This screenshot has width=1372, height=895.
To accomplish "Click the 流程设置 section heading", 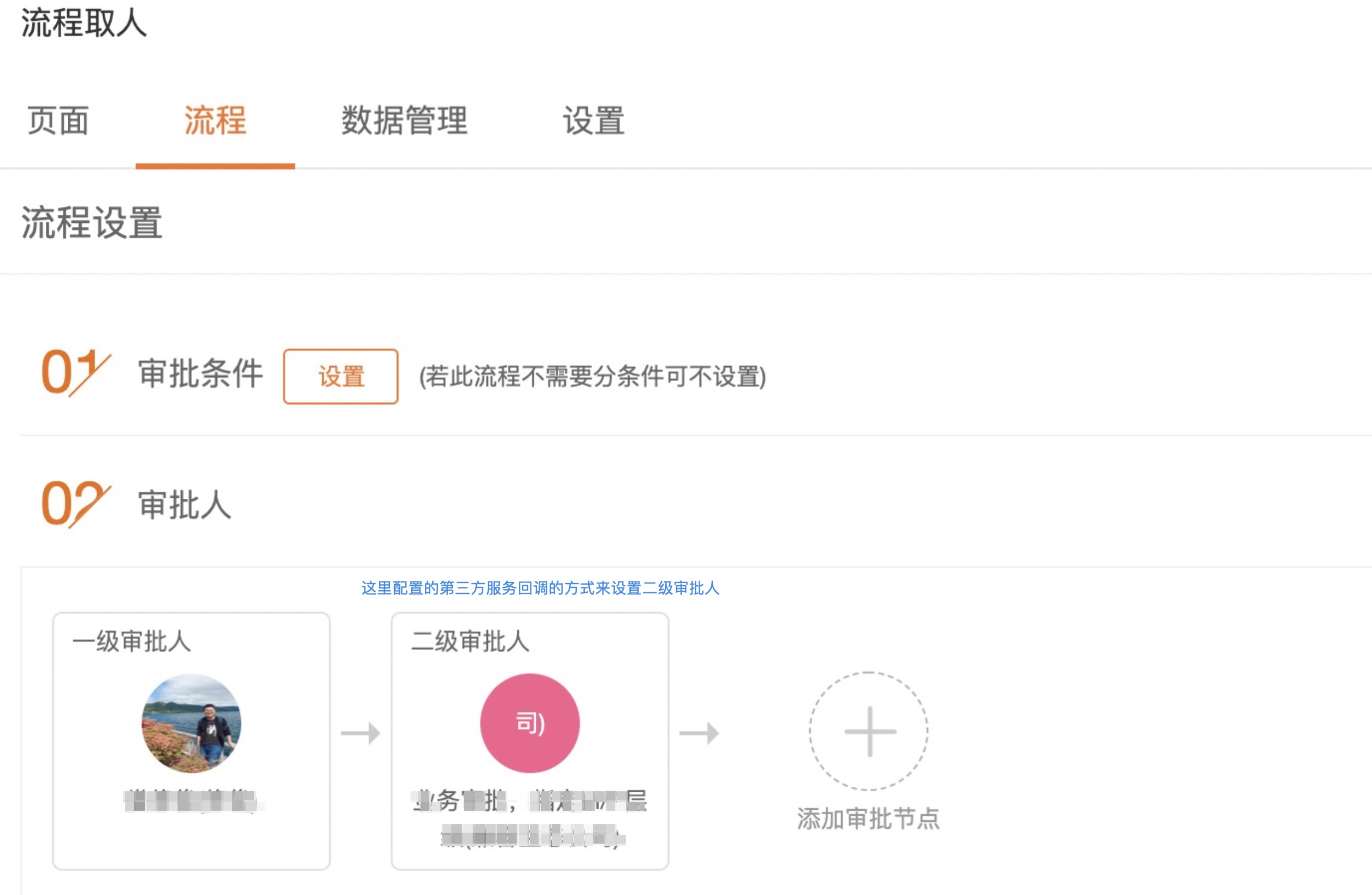I will pyautogui.click(x=92, y=222).
